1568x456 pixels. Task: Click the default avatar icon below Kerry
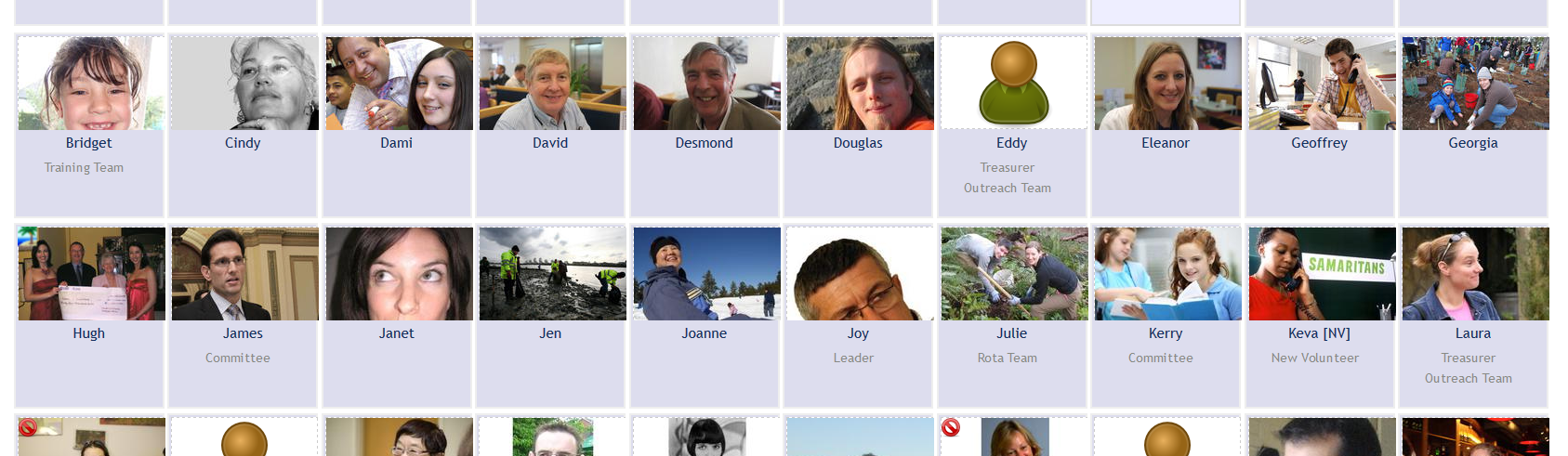coord(1167,438)
